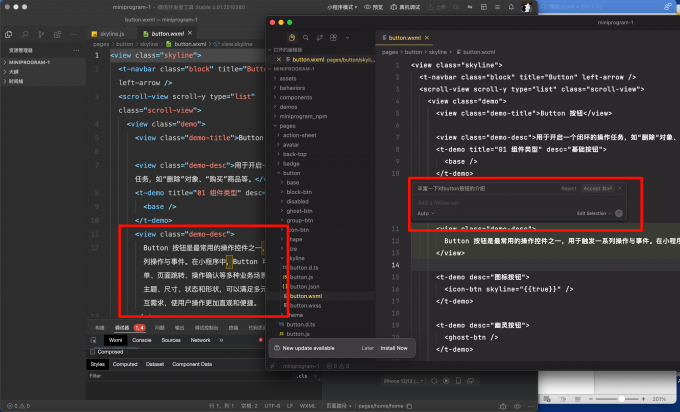Collapse the pages folder
This screenshot has width=680, height=412.
pos(287,126)
